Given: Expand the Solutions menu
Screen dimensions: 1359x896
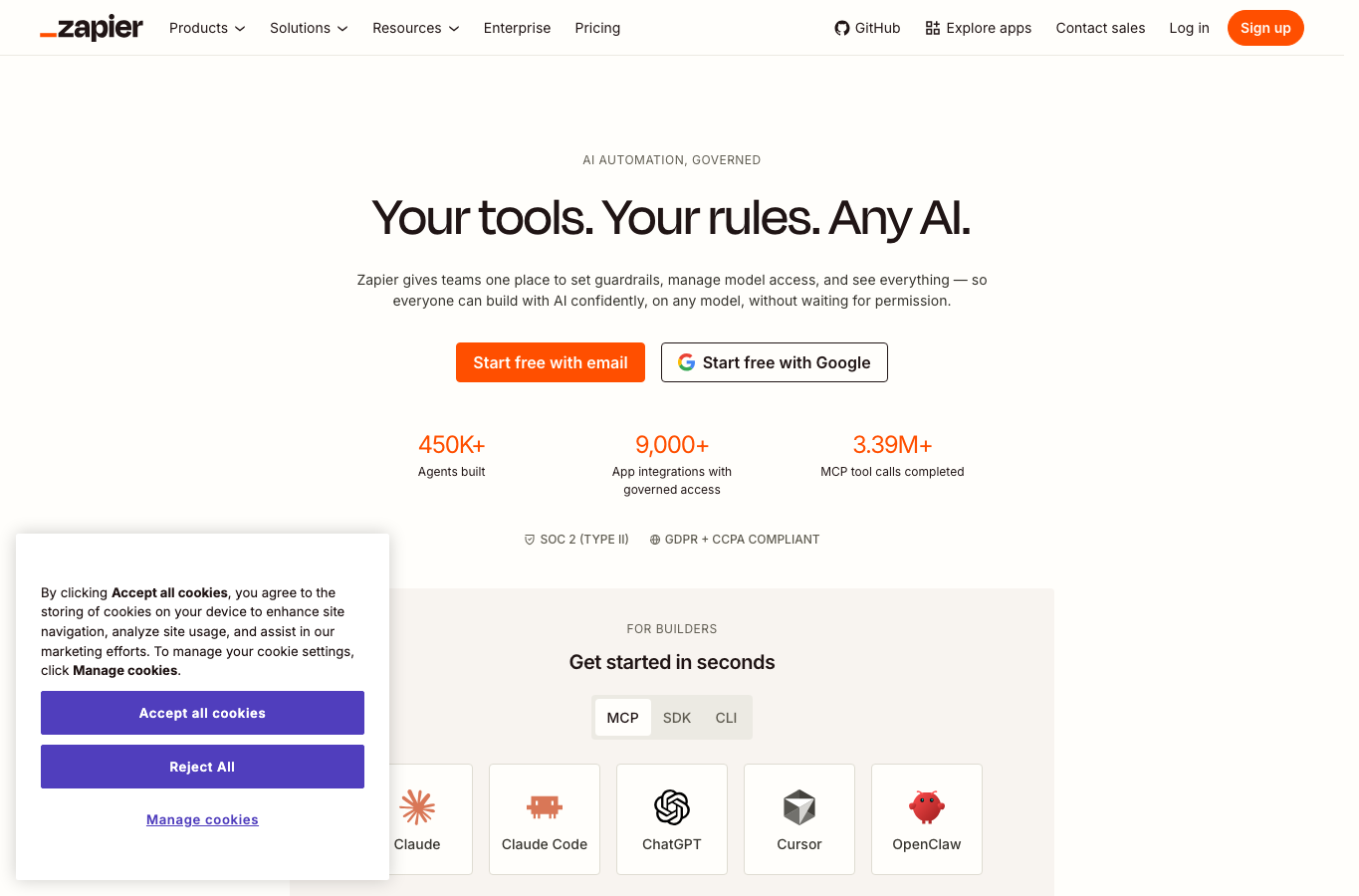Looking at the screenshot, I should [309, 28].
